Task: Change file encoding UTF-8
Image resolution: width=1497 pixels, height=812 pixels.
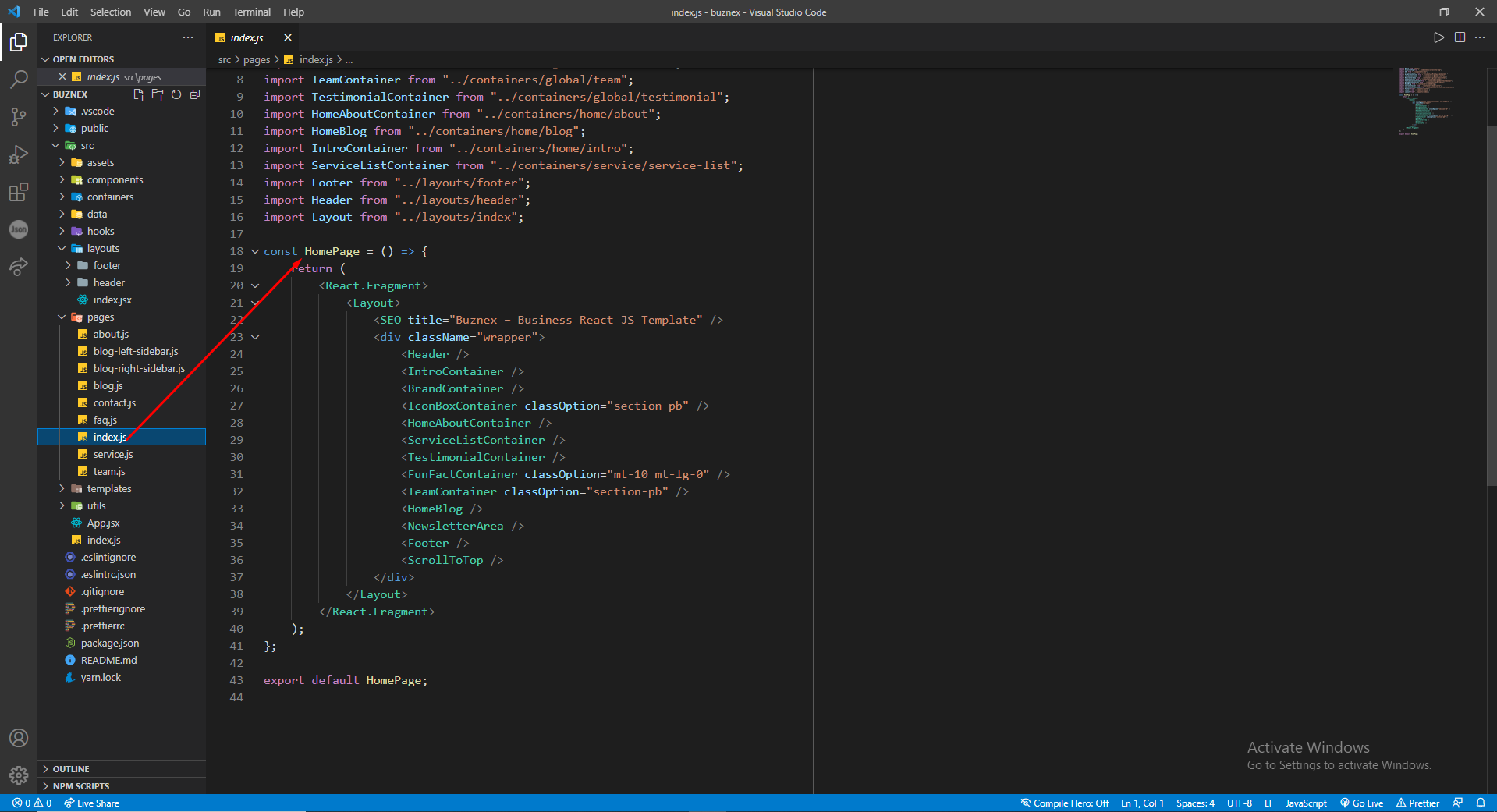Action: [1240, 803]
